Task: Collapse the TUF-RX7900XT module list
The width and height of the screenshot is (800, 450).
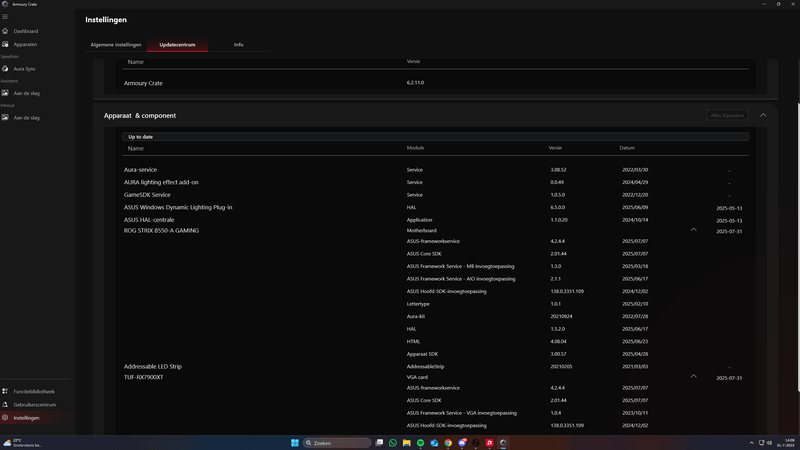Action: click(693, 377)
